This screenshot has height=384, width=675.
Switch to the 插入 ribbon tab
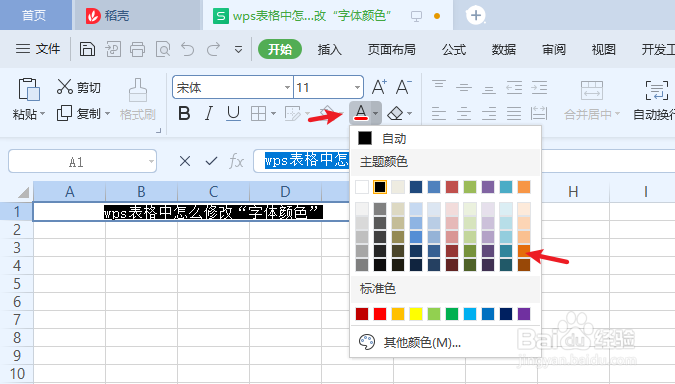pyautogui.click(x=329, y=50)
